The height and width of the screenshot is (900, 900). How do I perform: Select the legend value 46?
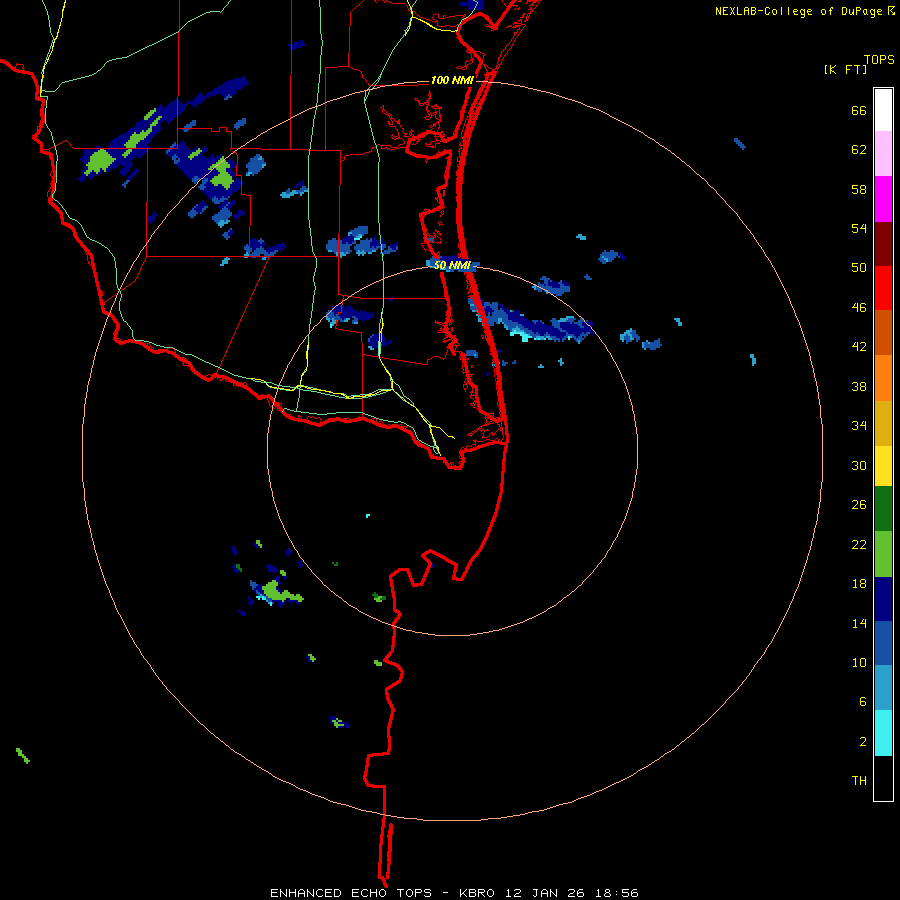click(859, 308)
